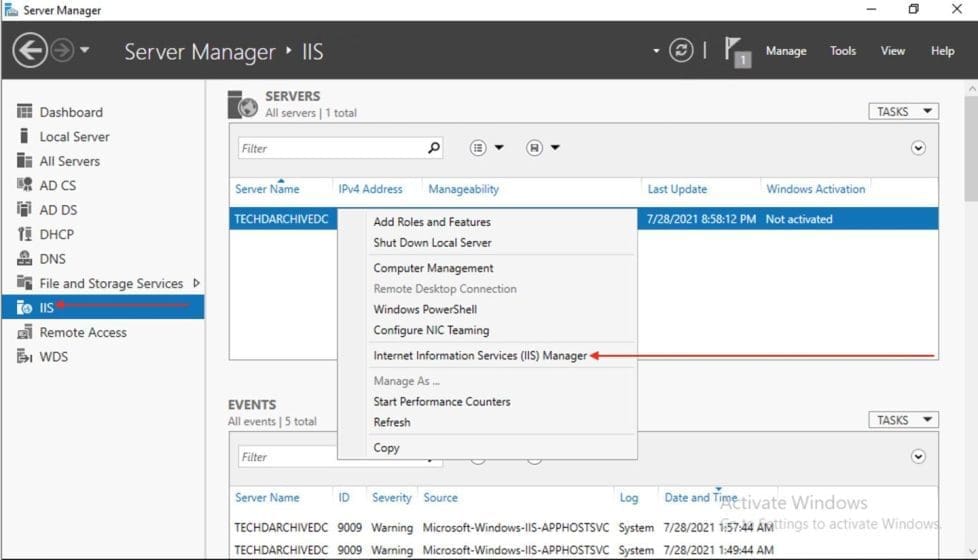Choose Add Roles and Features
Image resolution: width=978 pixels, height=560 pixels.
pos(432,222)
